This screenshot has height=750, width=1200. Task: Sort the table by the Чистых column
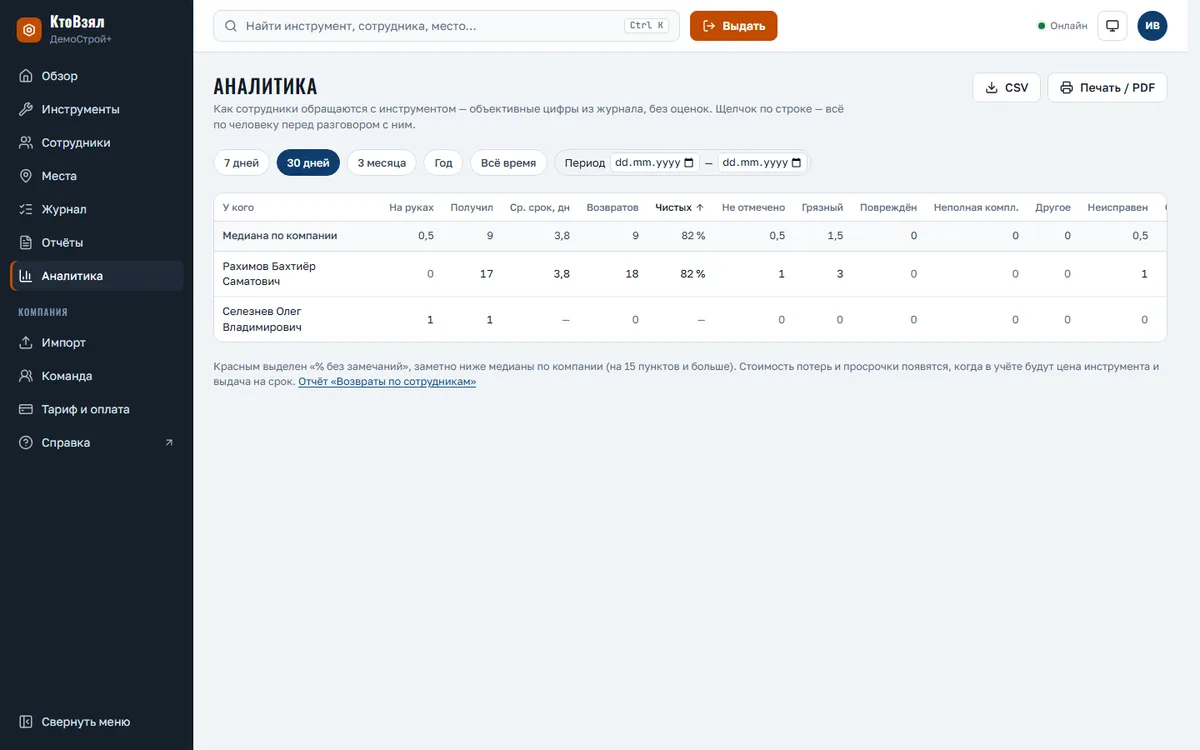[680, 208]
